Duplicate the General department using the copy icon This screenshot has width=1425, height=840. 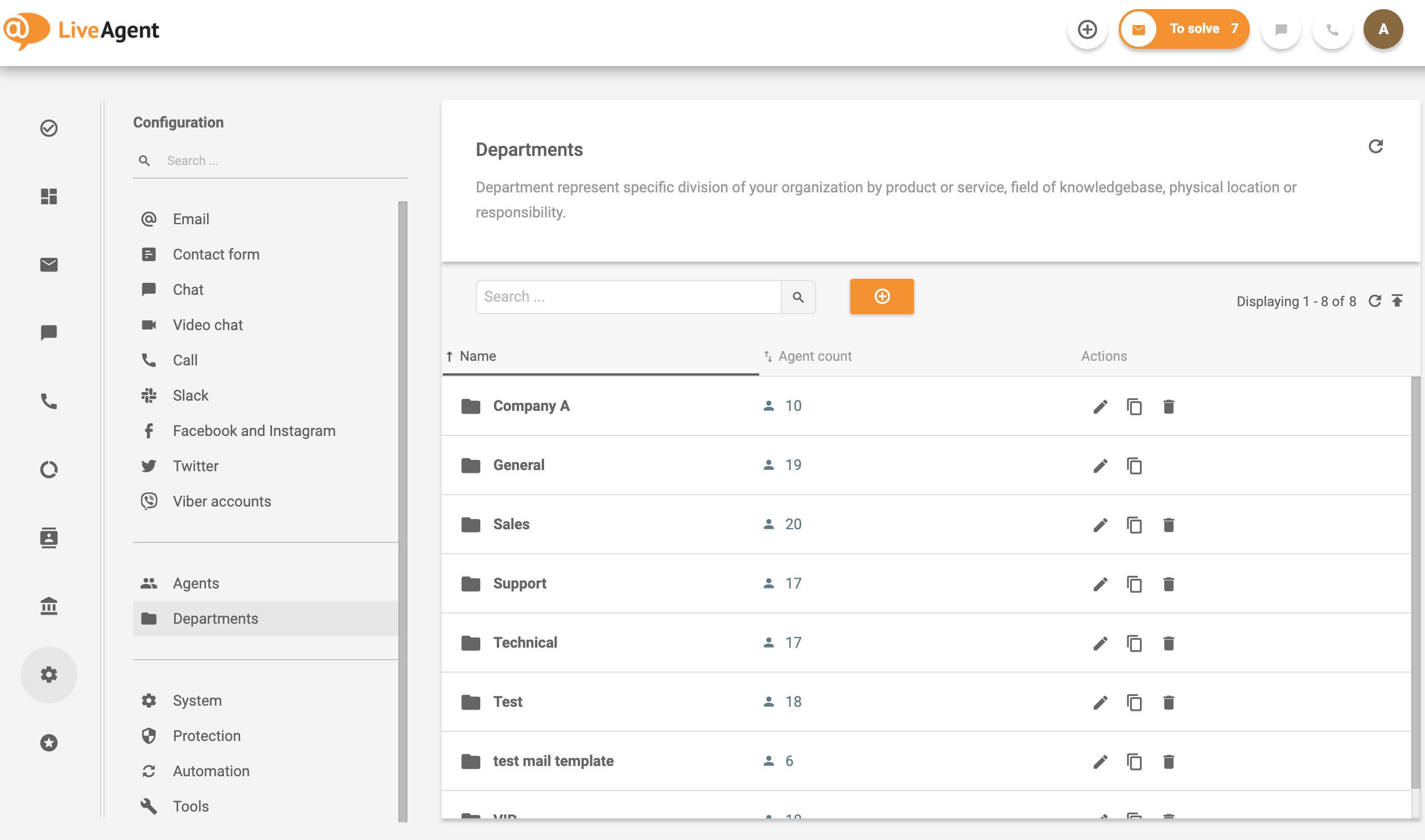click(x=1134, y=466)
